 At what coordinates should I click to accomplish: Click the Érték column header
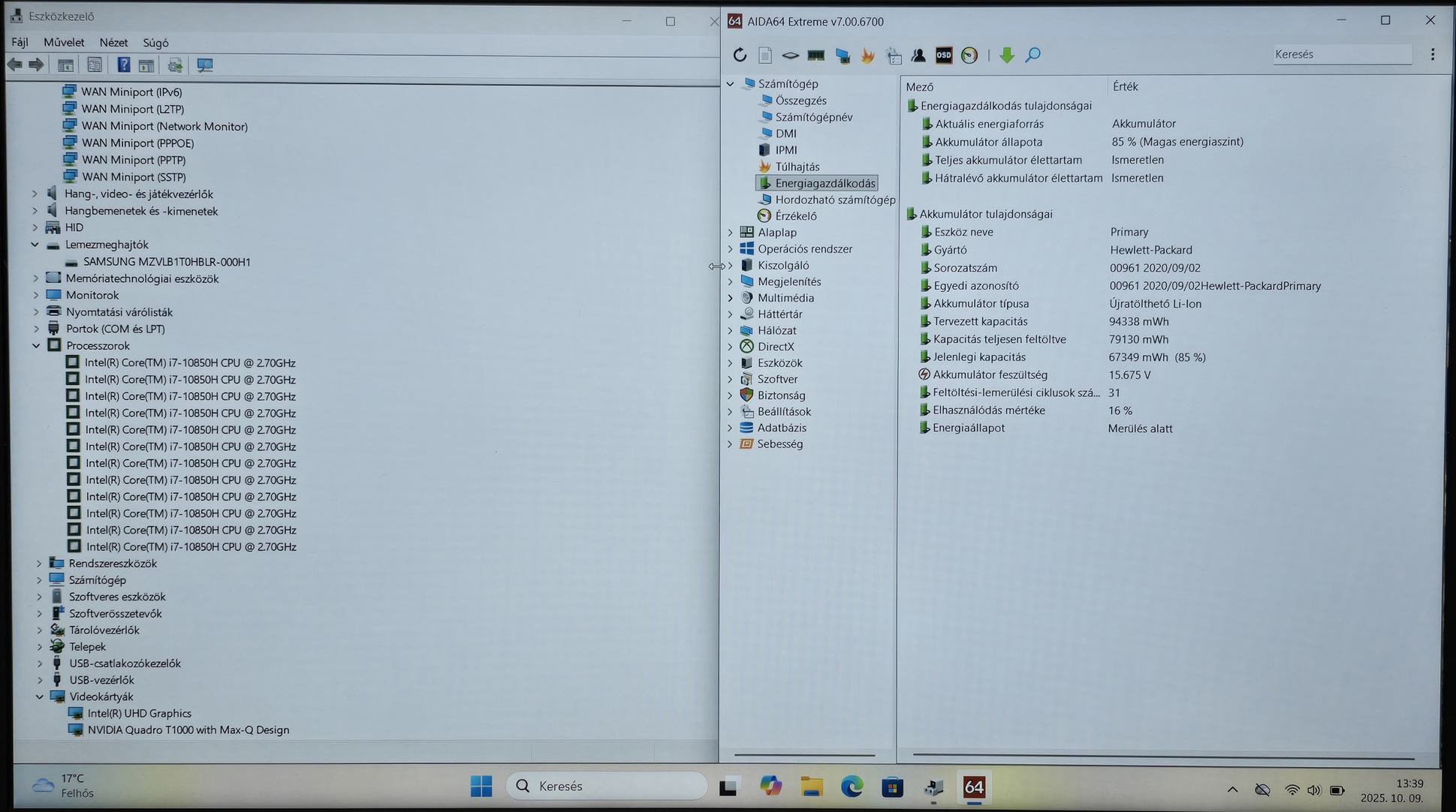point(1125,87)
